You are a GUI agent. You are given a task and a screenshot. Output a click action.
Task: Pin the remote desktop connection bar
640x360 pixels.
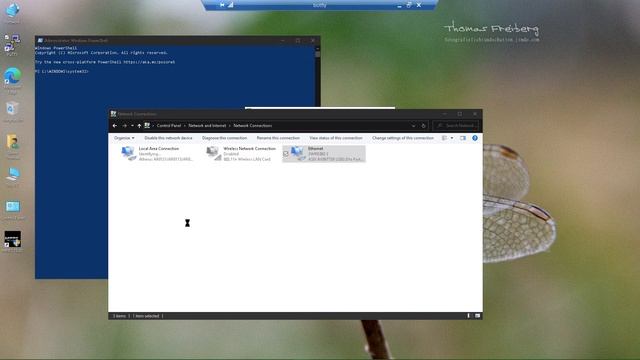pyautogui.click(x=222, y=5)
